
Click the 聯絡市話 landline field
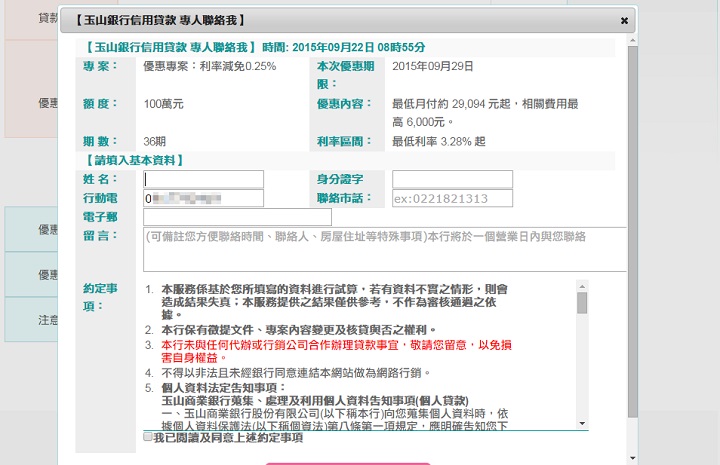point(452,198)
